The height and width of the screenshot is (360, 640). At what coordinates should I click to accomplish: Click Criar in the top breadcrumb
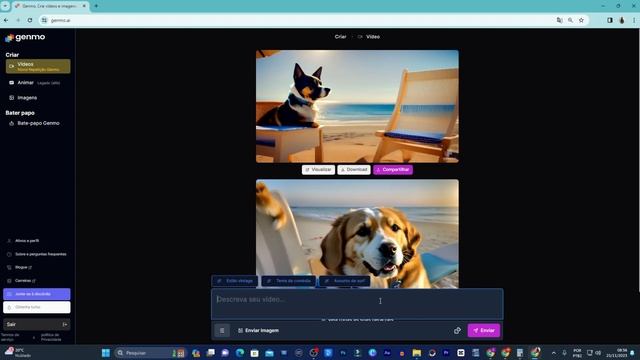[340, 37]
